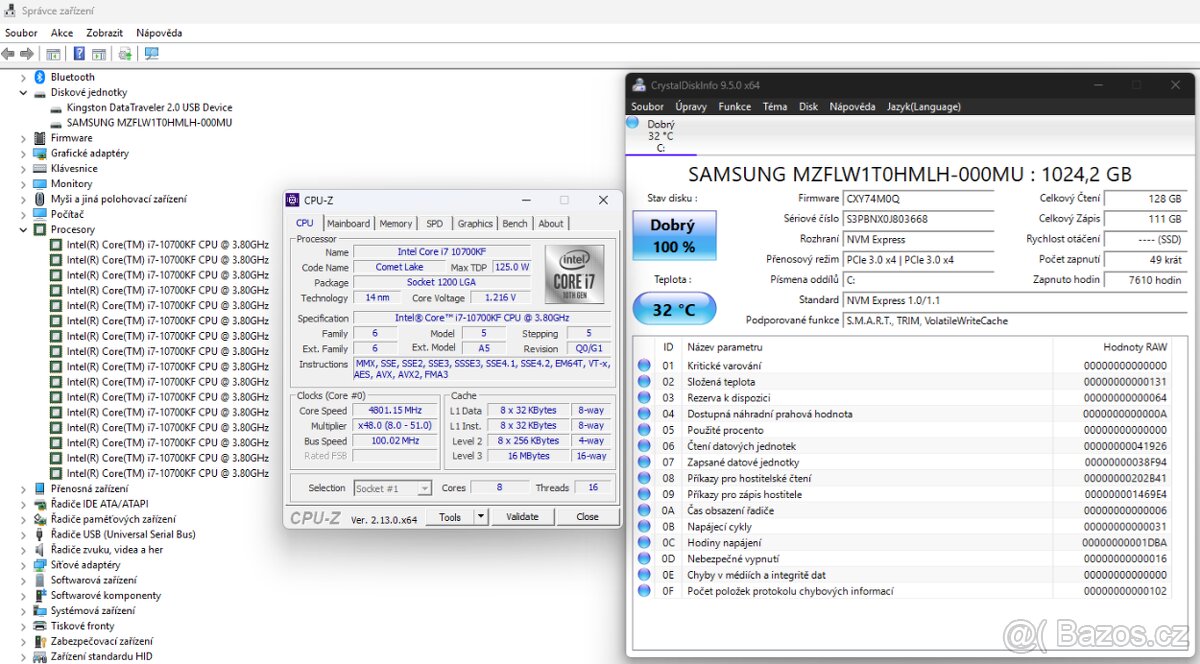This screenshot has width=1200, height=664.
Task: Select the SAMSUNG MZFLW1T0HMLH-000MU disk entry
Action: pyautogui.click(x=150, y=122)
